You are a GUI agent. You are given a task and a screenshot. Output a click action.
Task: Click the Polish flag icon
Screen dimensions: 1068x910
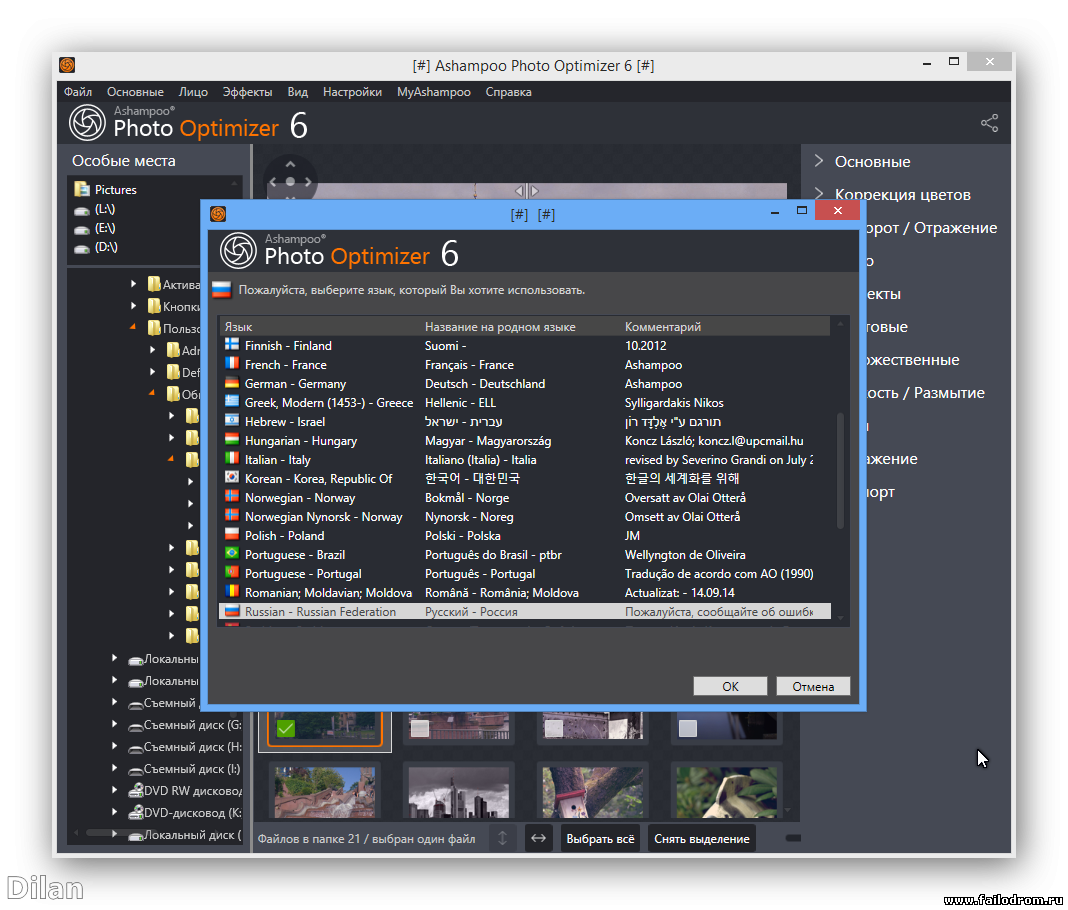232,535
